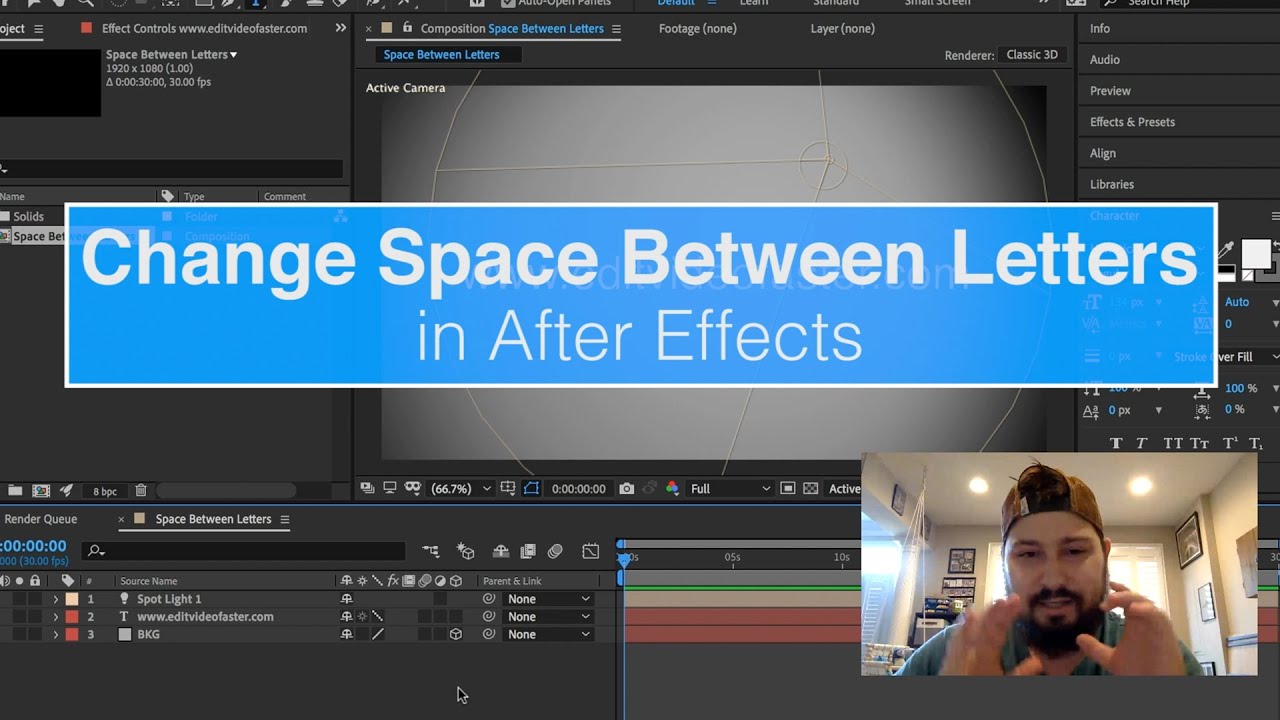Open the composition mini-flowchart icon
Viewport: 1280px width, 720px height.
coord(431,550)
